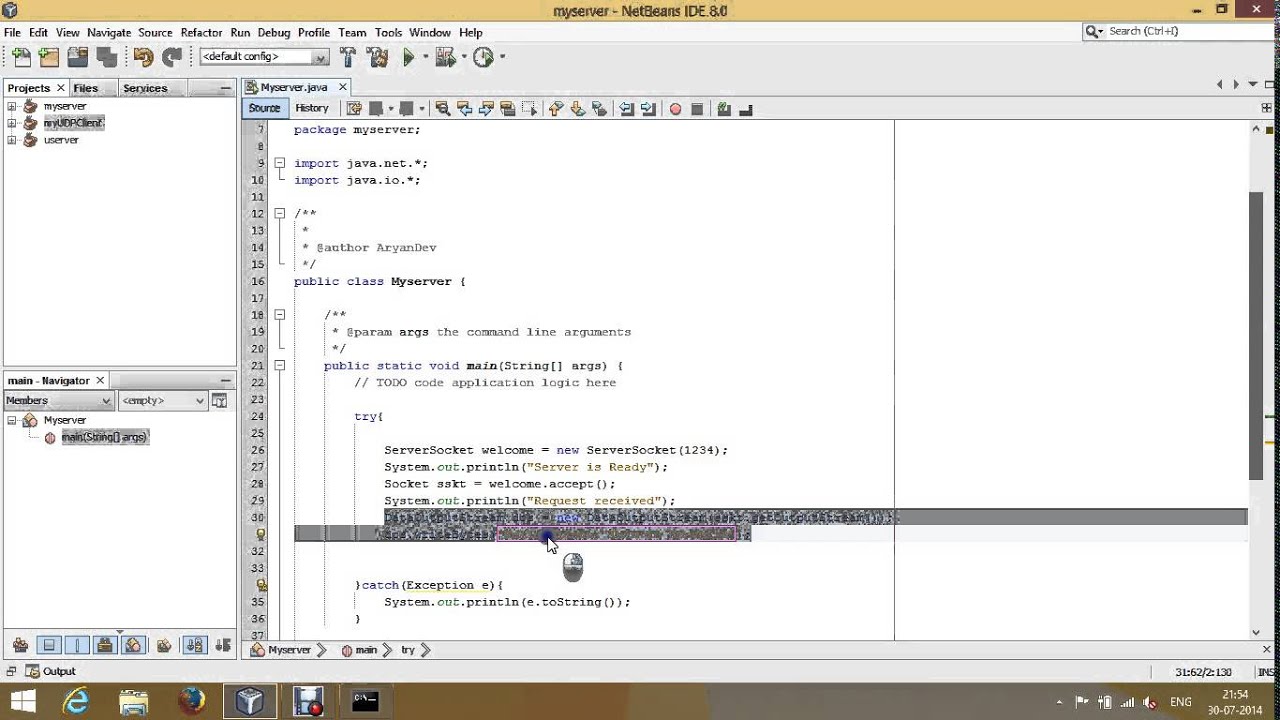Open the Debug menu
This screenshot has width=1280, height=720.
click(x=274, y=32)
